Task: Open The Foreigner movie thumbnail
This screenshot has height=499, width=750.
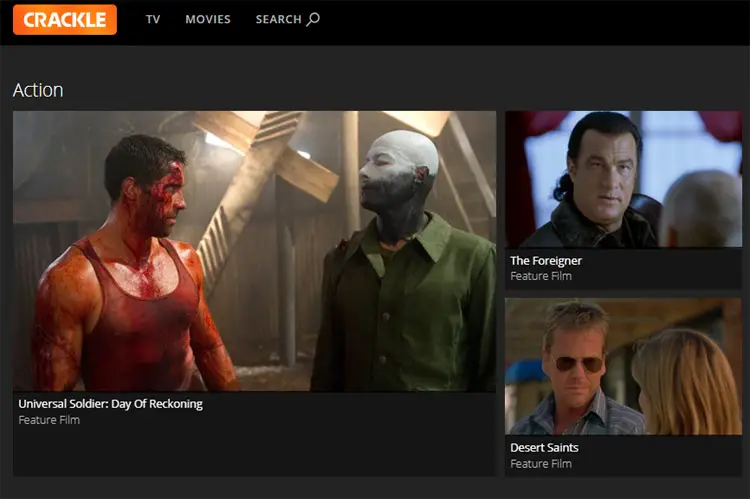Action: pos(623,179)
